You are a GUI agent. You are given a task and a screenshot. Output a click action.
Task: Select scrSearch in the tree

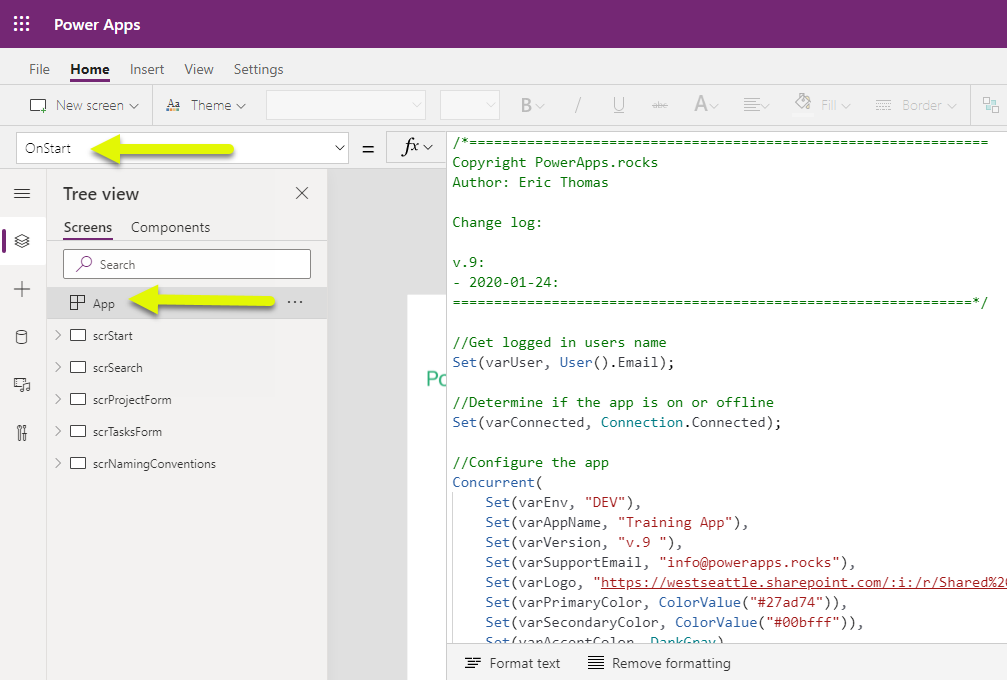coord(118,367)
